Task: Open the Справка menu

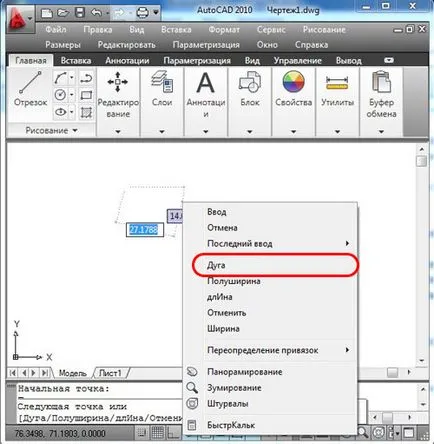Action: tap(311, 44)
